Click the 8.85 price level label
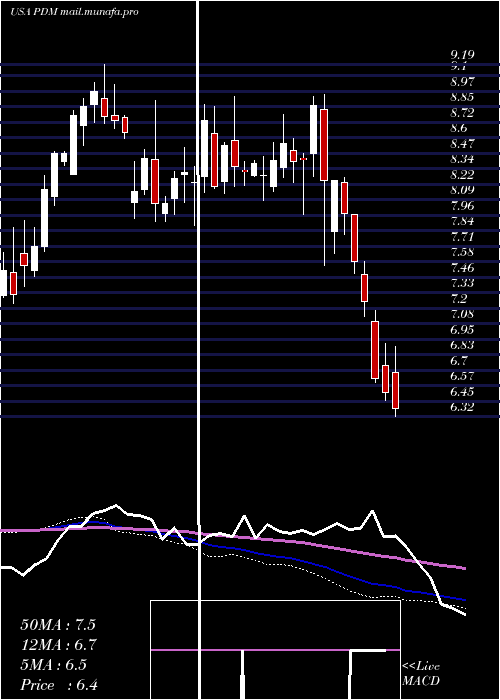This screenshot has height=700, width=500. click(x=462, y=97)
